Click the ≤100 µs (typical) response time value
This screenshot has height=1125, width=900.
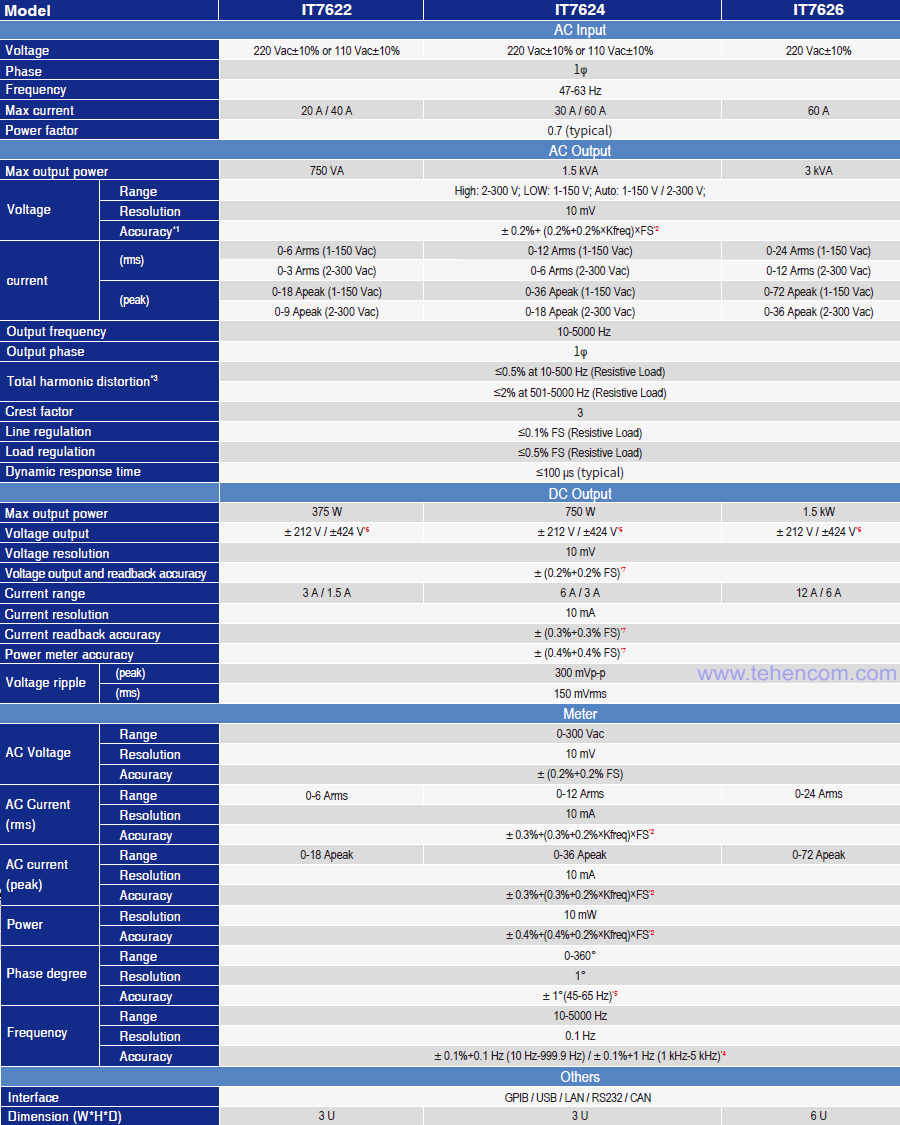coord(580,473)
